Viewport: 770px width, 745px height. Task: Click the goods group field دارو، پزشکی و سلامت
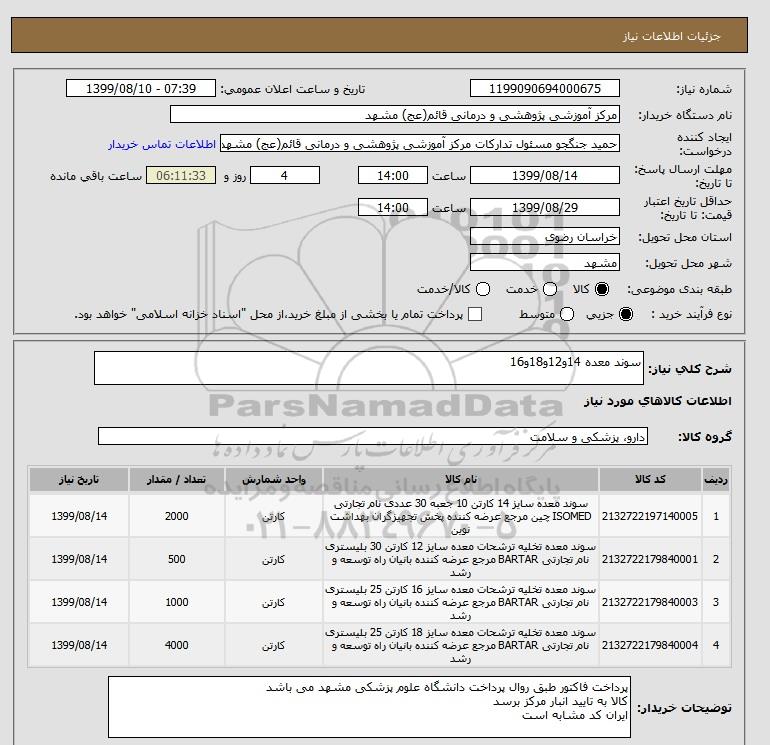coord(373,436)
